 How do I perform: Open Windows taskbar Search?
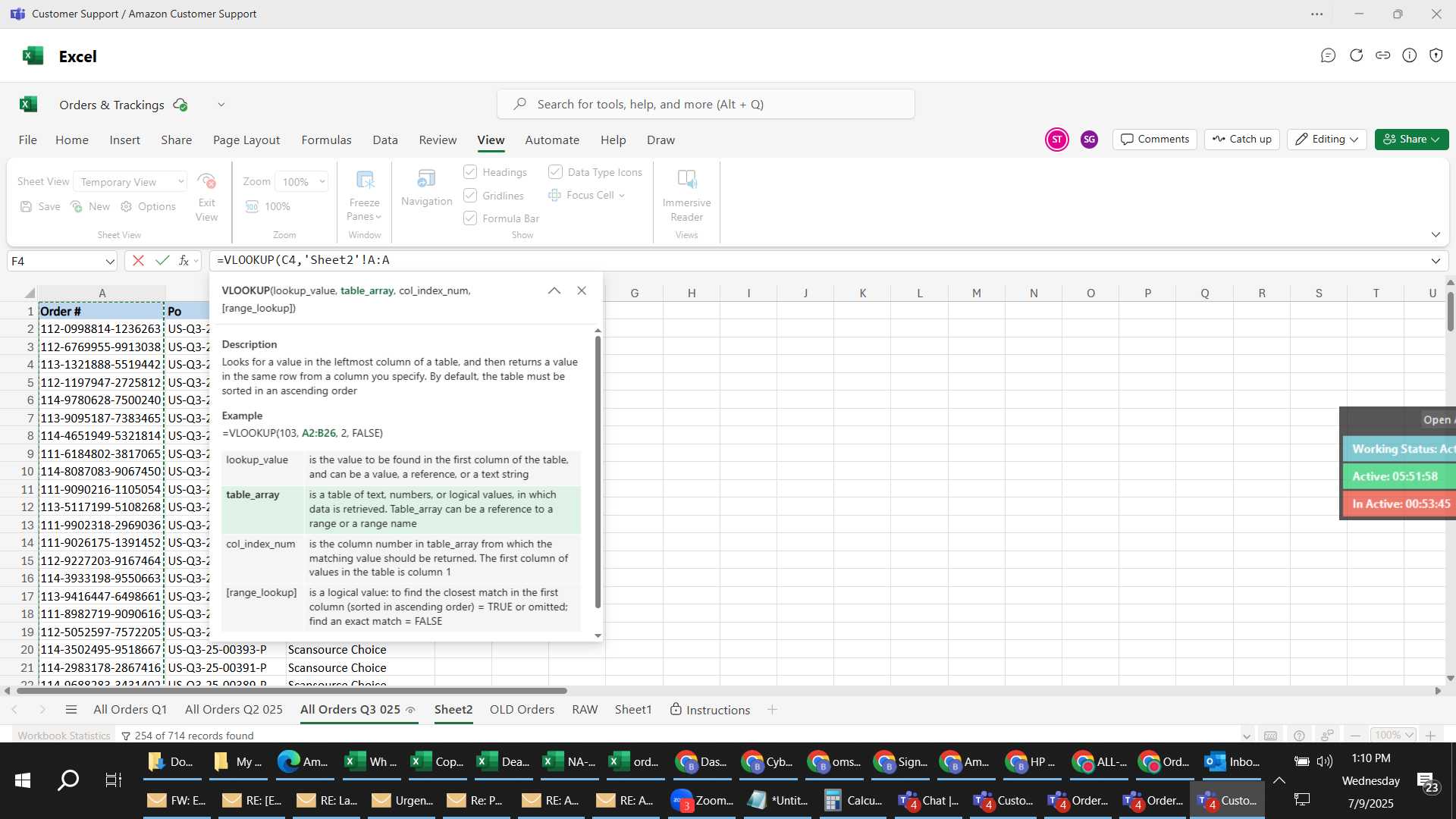point(68,780)
